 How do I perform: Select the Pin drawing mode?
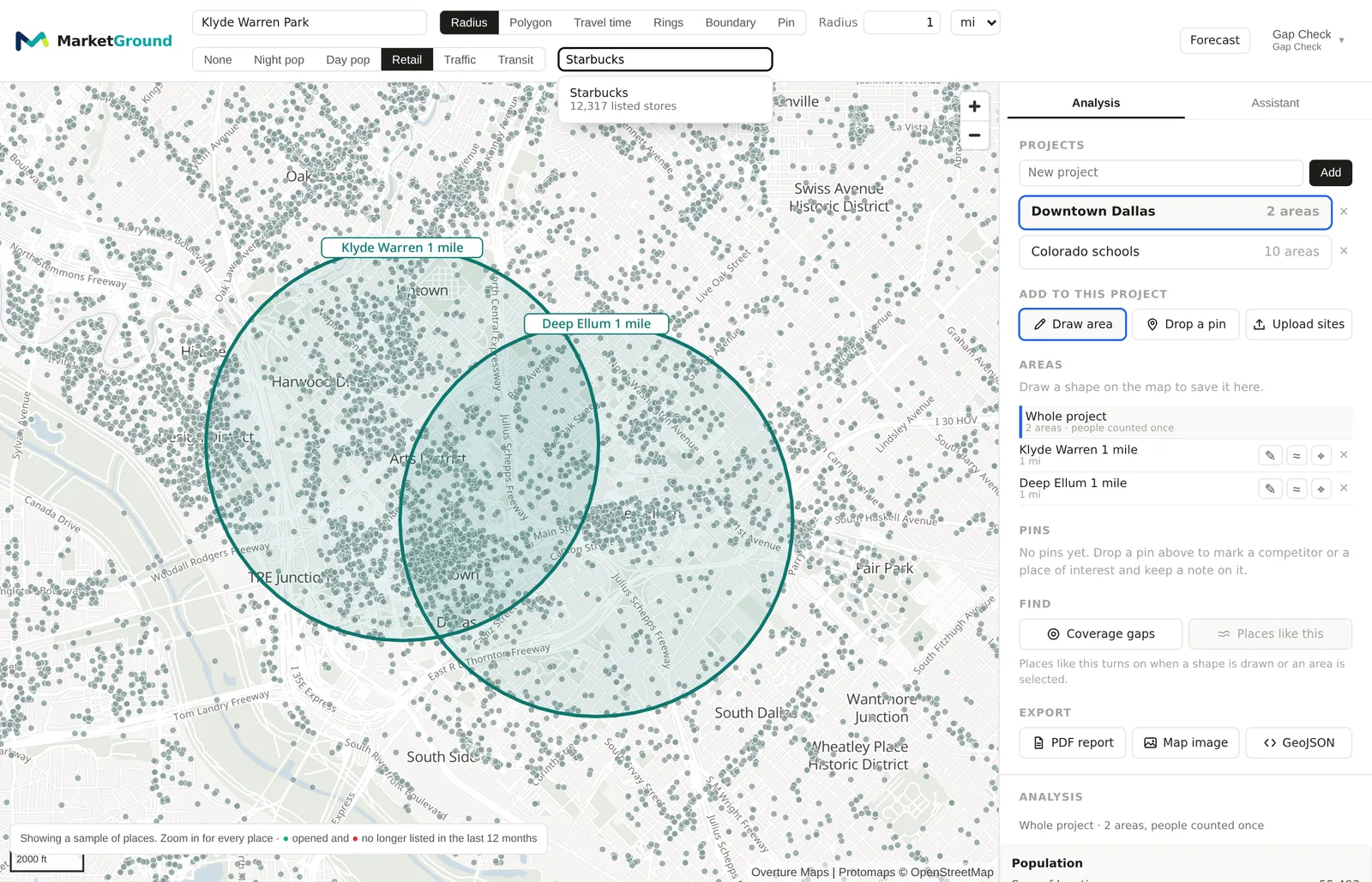786,22
